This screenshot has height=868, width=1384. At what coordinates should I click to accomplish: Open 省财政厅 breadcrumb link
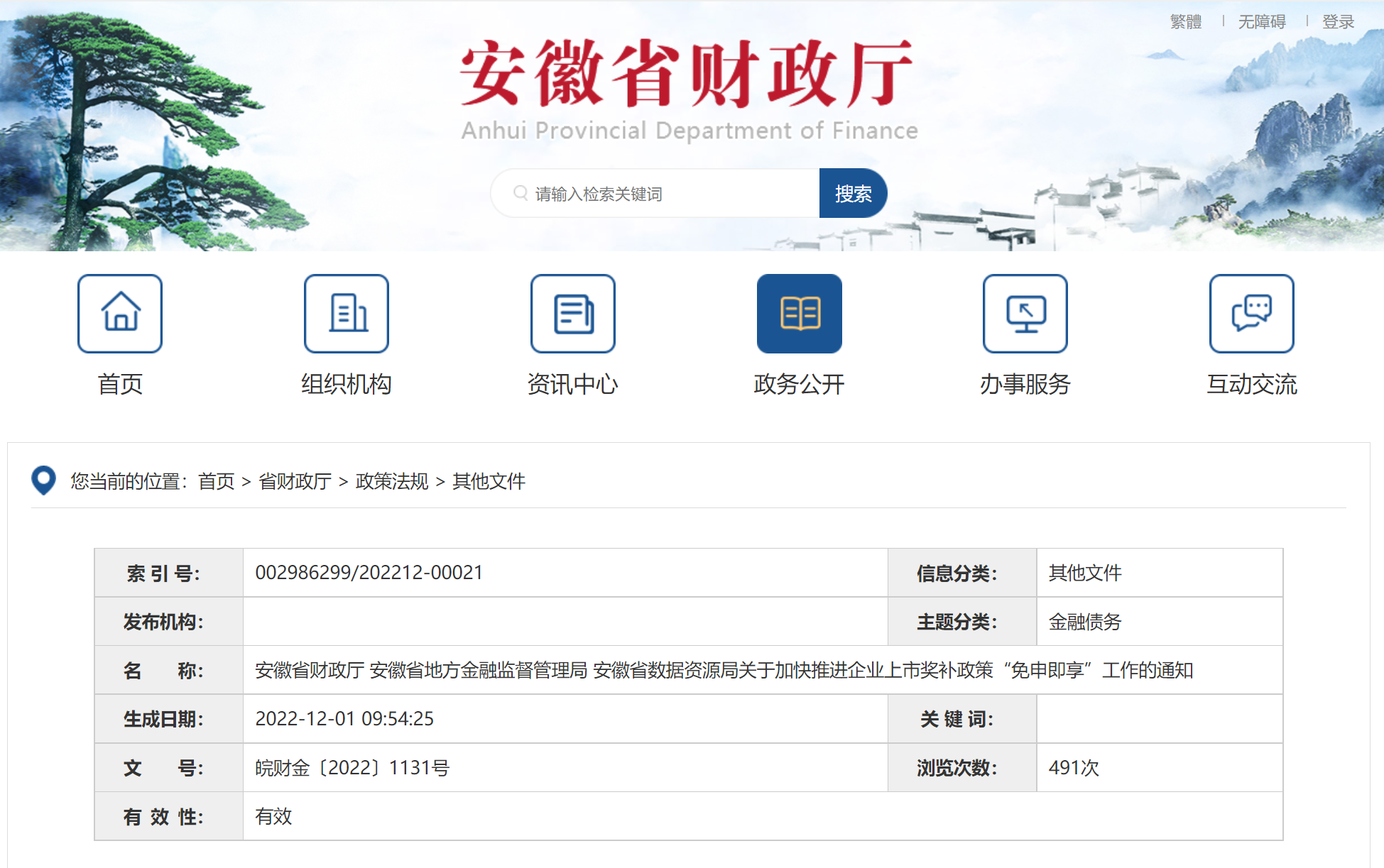coord(295,481)
